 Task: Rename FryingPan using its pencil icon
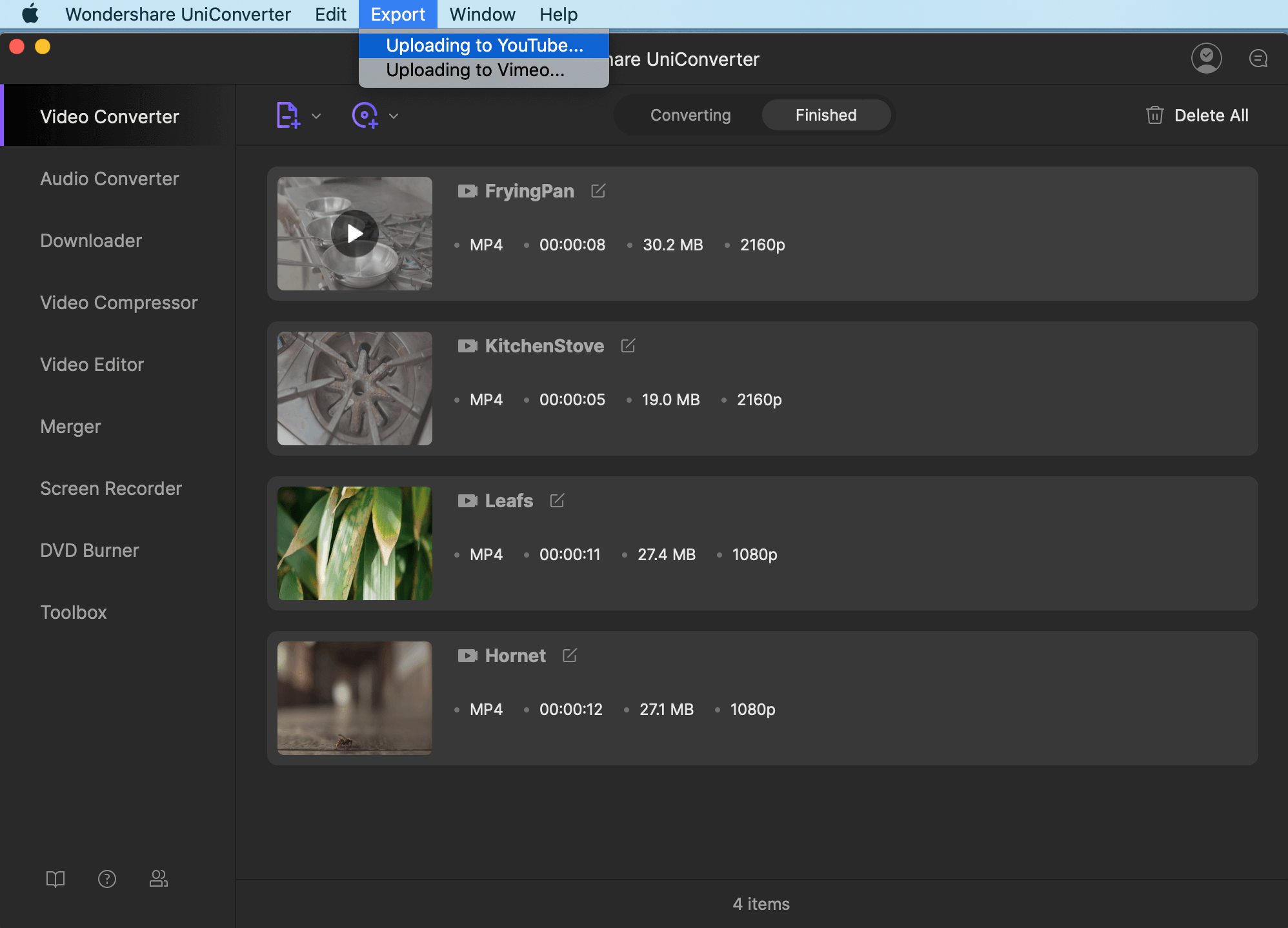(599, 191)
